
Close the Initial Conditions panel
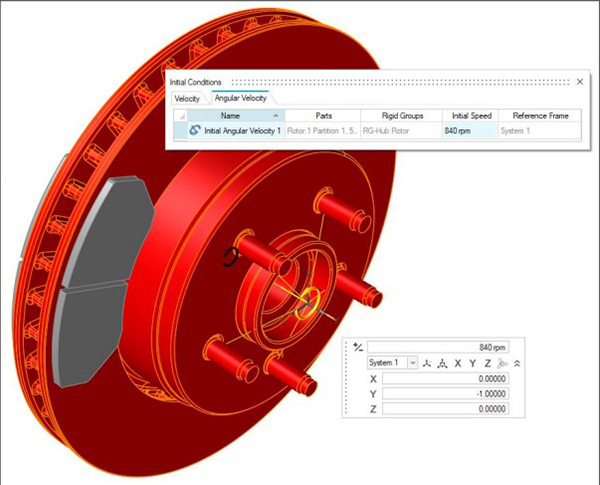(x=579, y=80)
